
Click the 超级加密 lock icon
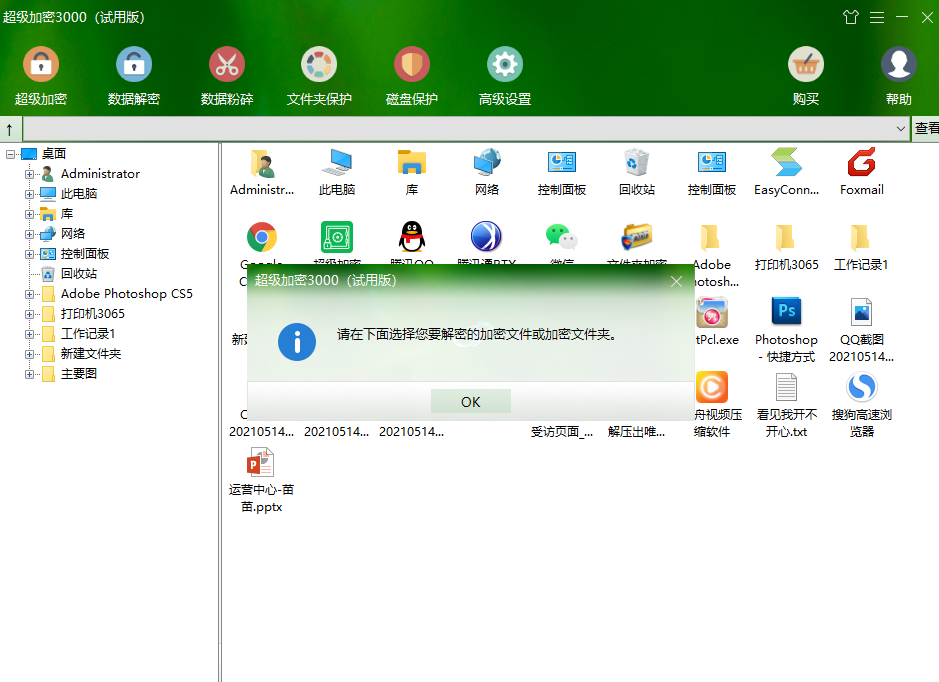click(x=41, y=65)
